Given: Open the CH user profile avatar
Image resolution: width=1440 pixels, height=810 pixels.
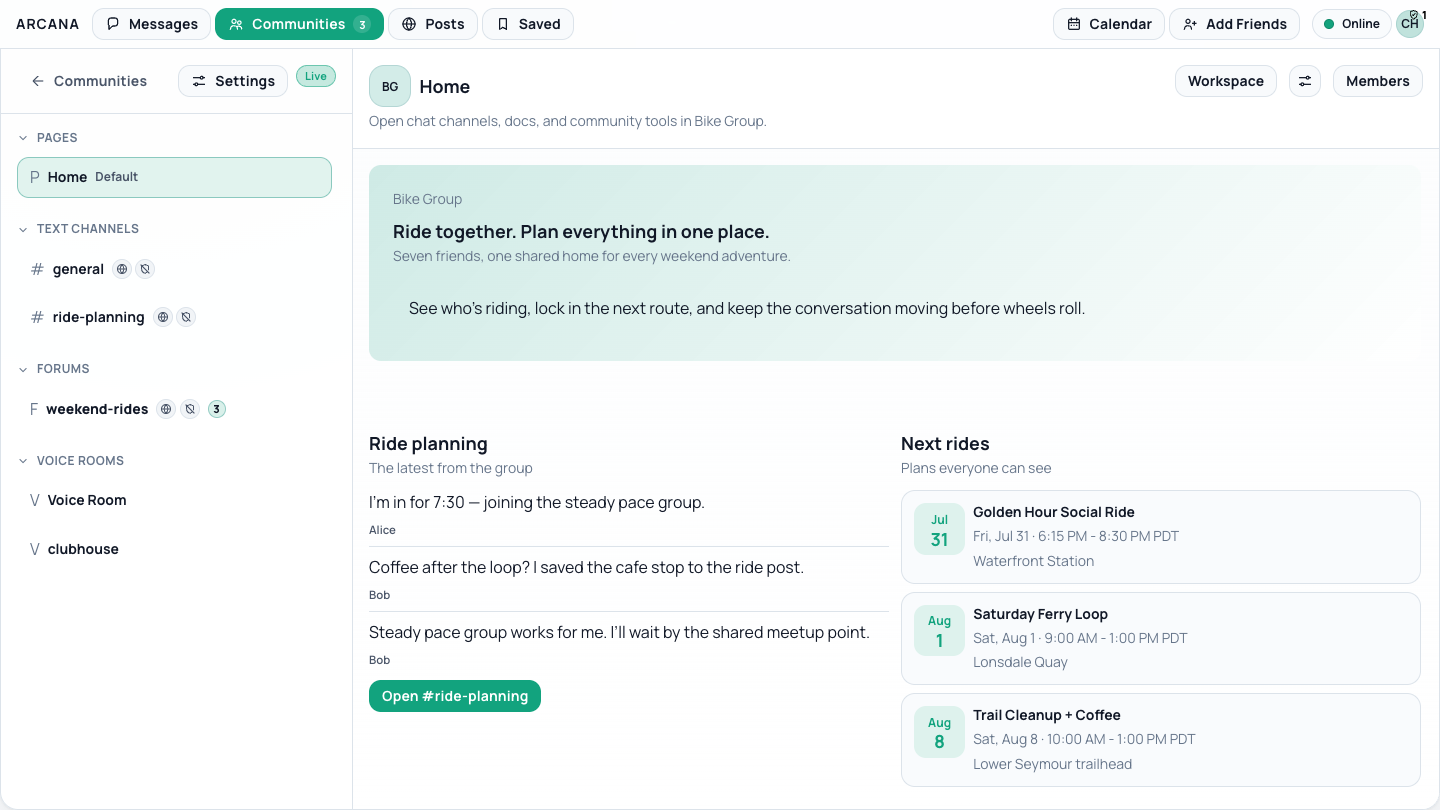Looking at the screenshot, I should coord(1410,24).
